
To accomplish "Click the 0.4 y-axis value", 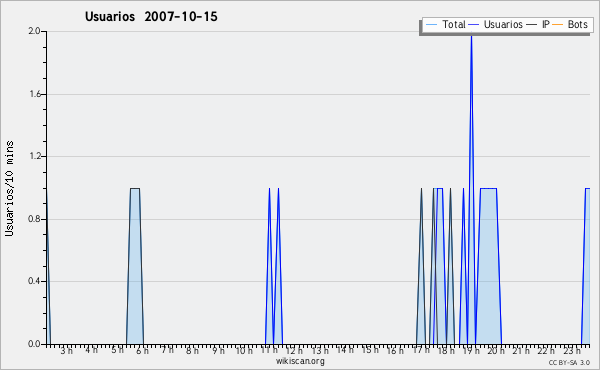I will [x=35, y=282].
